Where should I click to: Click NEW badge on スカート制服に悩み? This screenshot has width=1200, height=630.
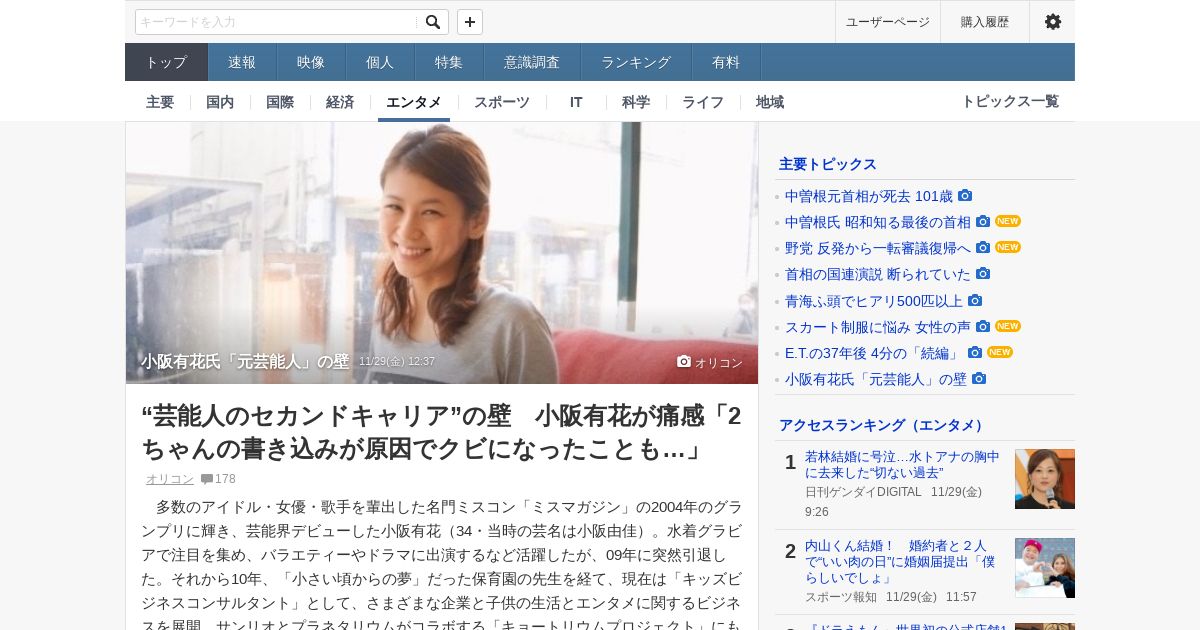pyautogui.click(x=1008, y=326)
